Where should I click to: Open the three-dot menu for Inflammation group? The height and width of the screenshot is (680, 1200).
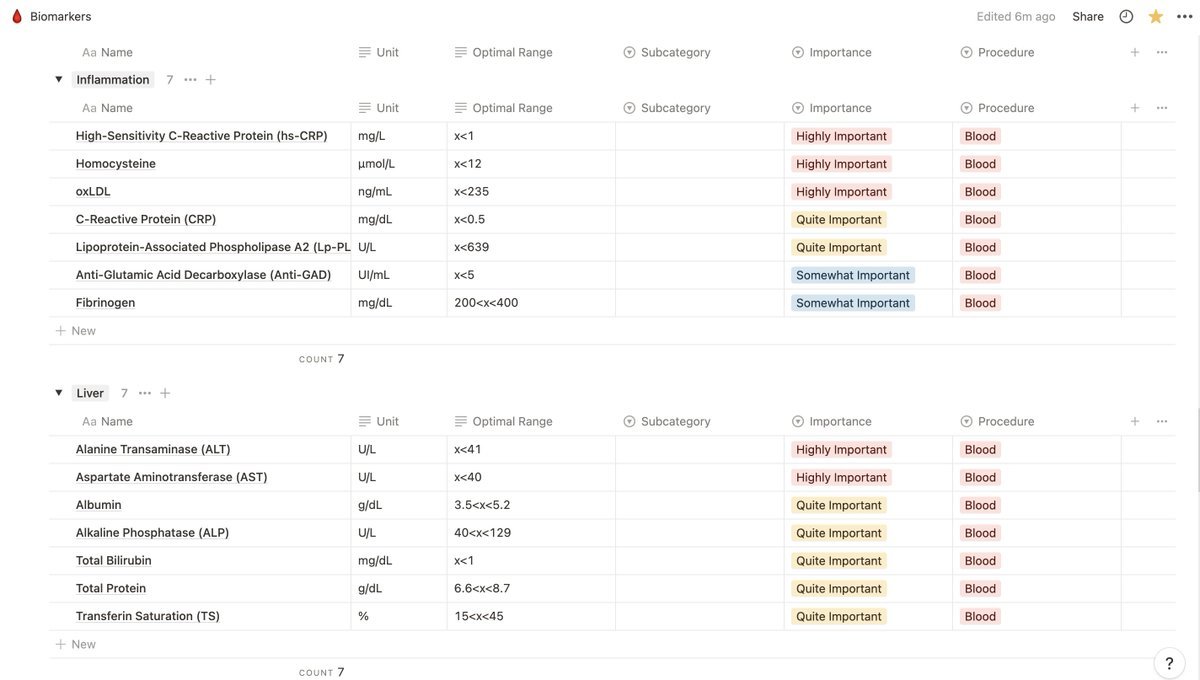click(x=190, y=80)
